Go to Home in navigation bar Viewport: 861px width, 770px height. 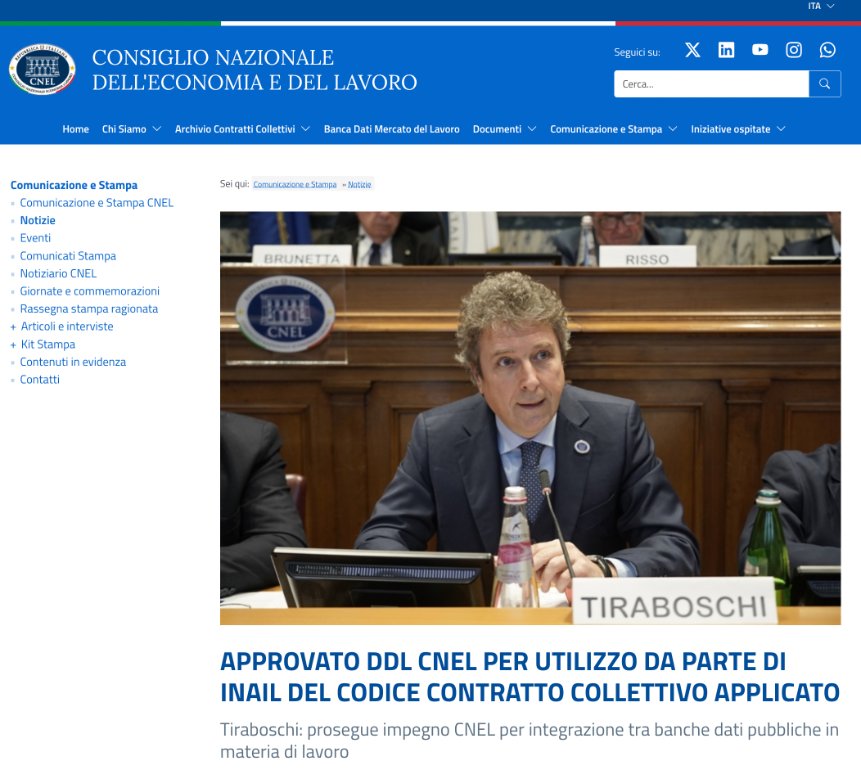click(x=76, y=129)
